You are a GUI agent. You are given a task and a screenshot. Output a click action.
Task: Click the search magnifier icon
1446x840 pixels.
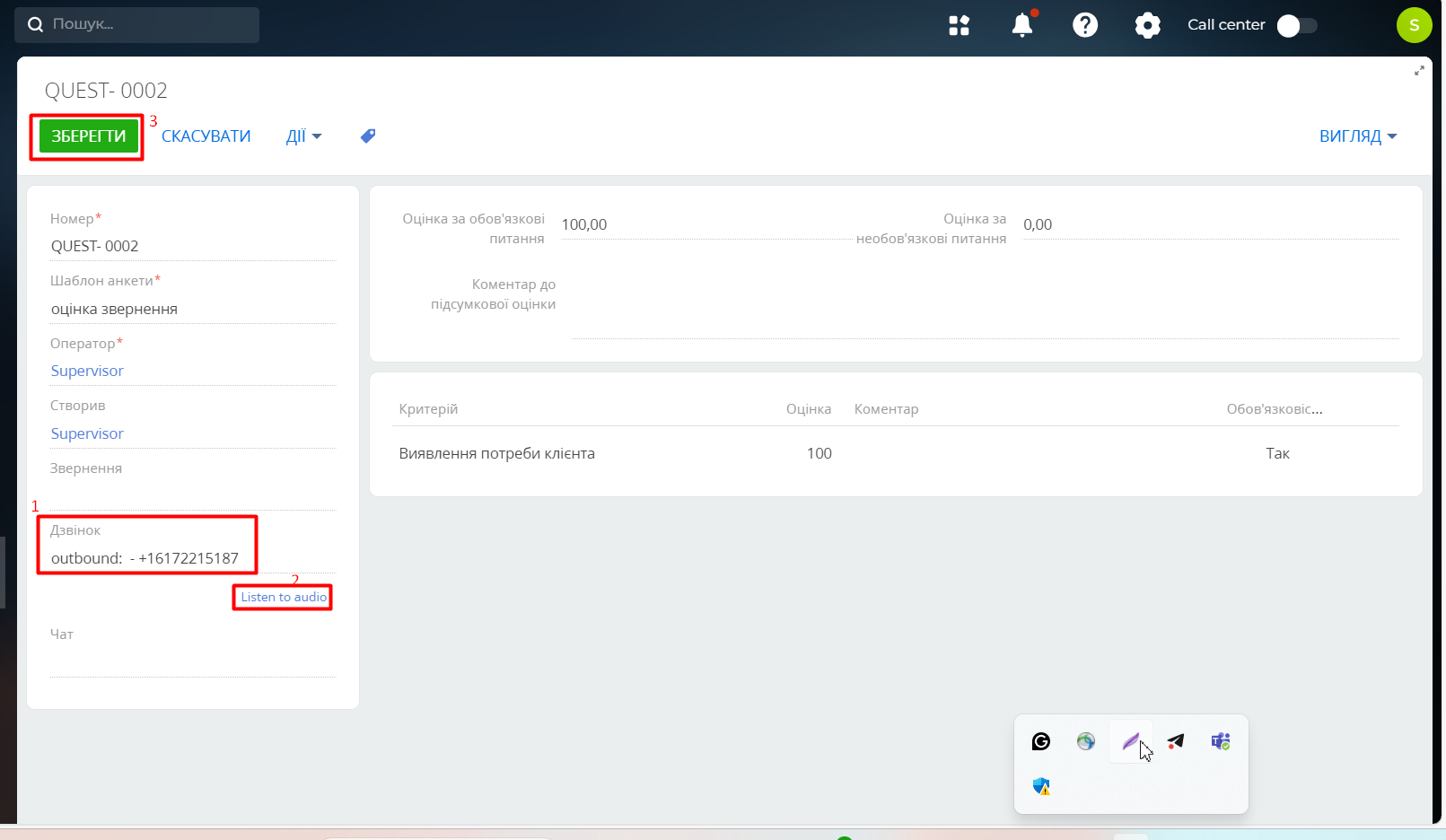point(35,25)
